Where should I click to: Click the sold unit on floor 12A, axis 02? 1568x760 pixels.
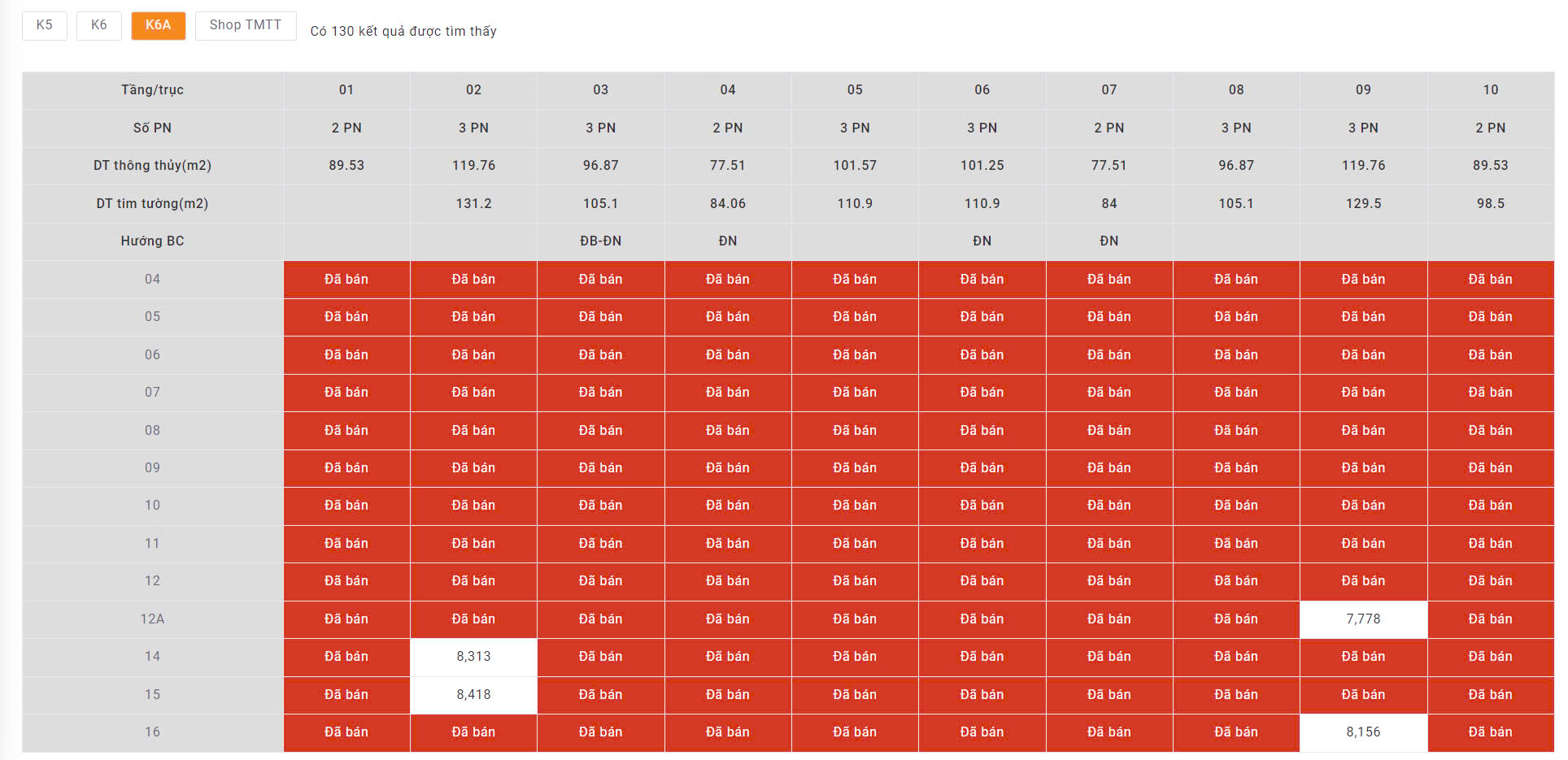tap(473, 619)
